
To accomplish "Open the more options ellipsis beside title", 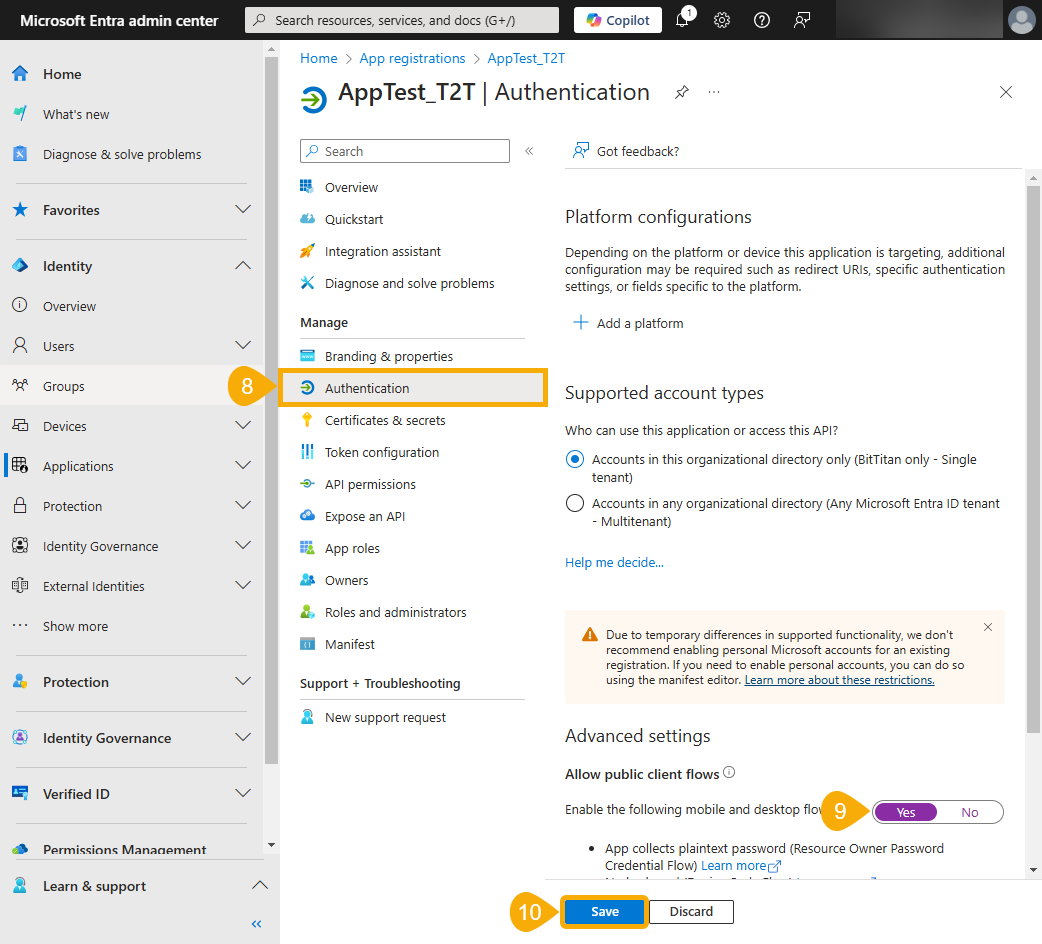I will click(x=714, y=92).
